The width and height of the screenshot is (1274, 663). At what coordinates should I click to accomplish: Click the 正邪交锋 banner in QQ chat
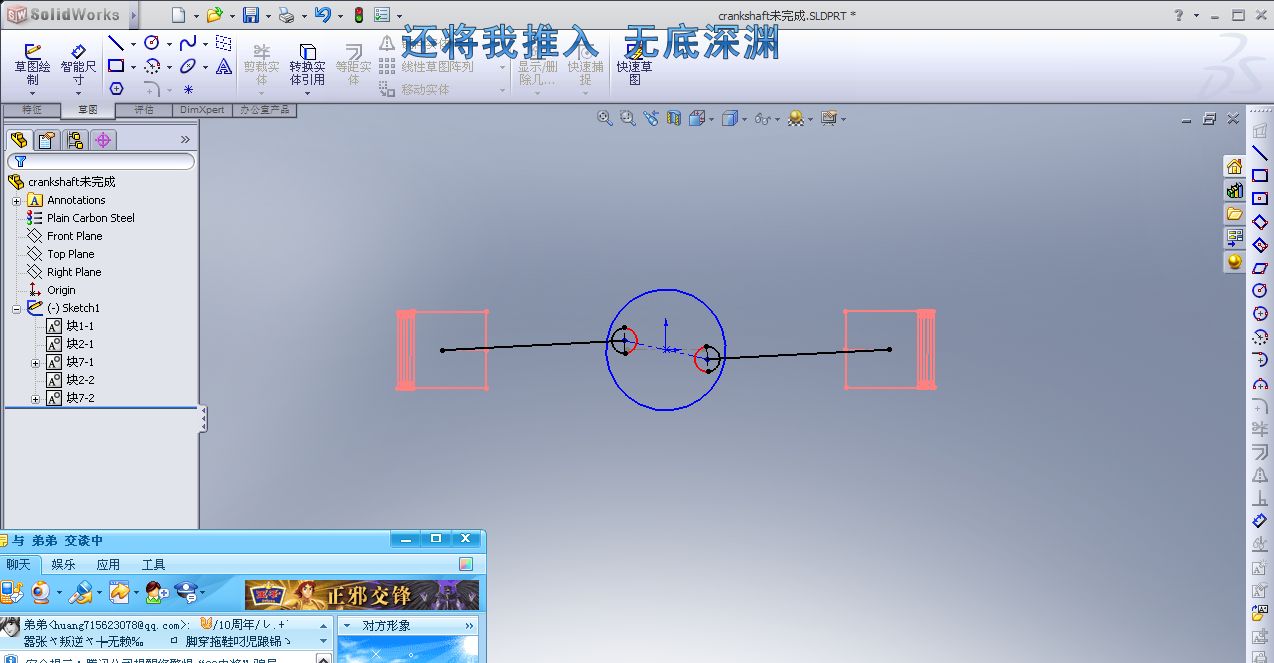[x=362, y=595]
